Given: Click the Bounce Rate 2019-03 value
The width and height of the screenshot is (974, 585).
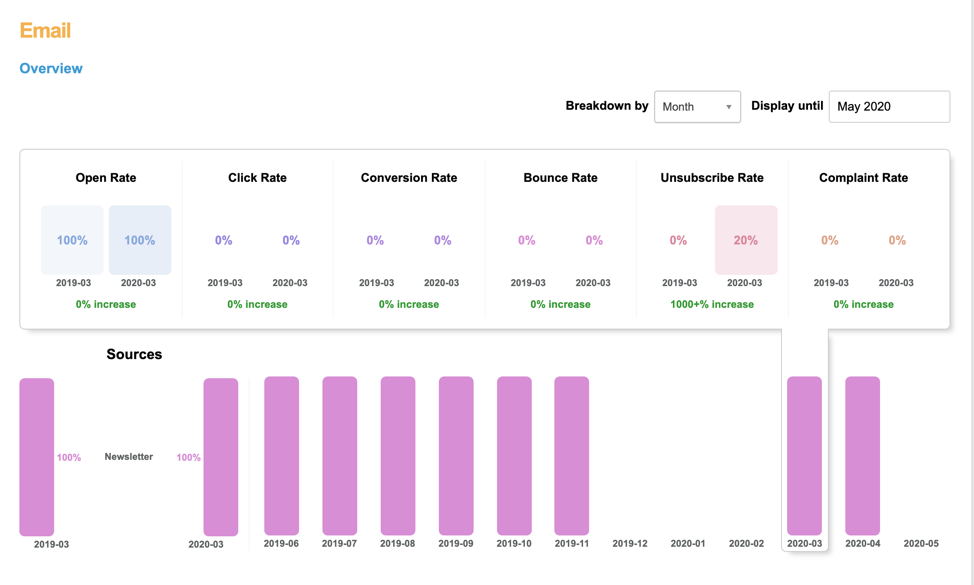Looking at the screenshot, I should pos(527,240).
